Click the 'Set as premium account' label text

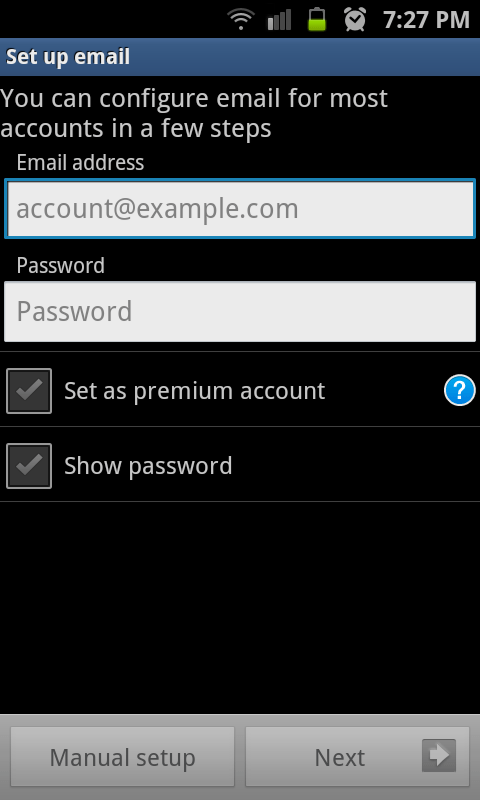(194, 391)
